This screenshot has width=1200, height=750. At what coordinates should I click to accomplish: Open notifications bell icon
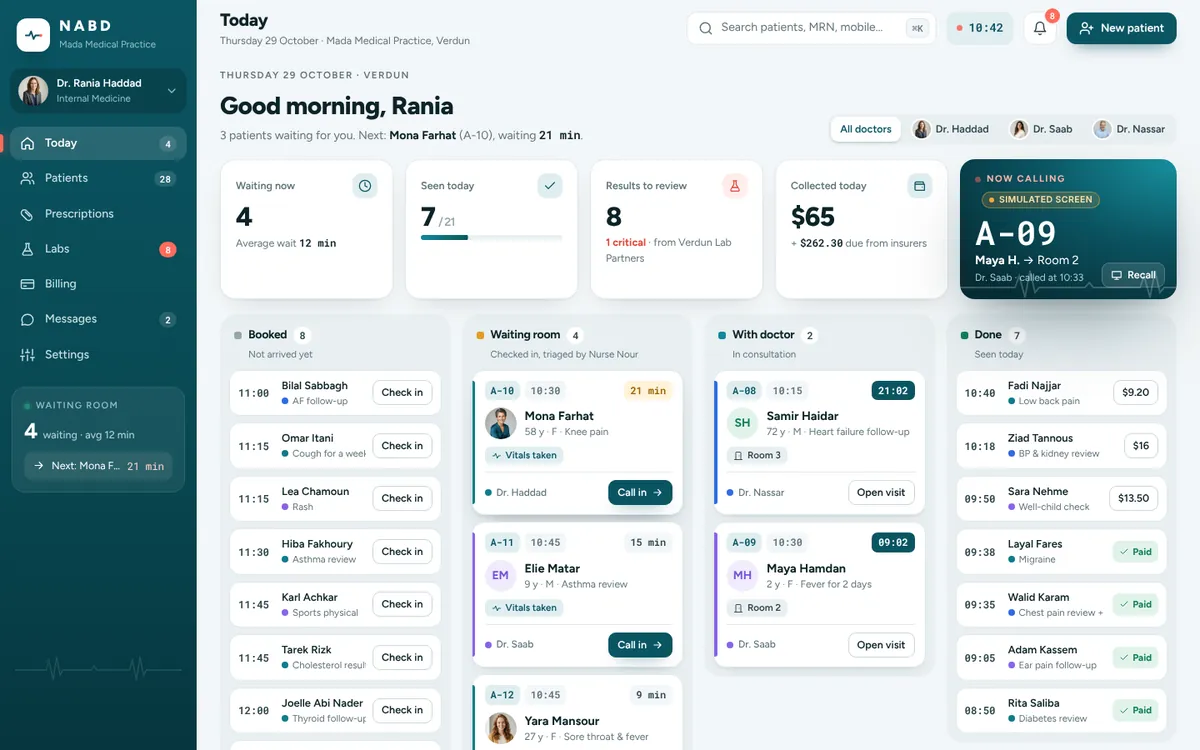tap(1040, 28)
